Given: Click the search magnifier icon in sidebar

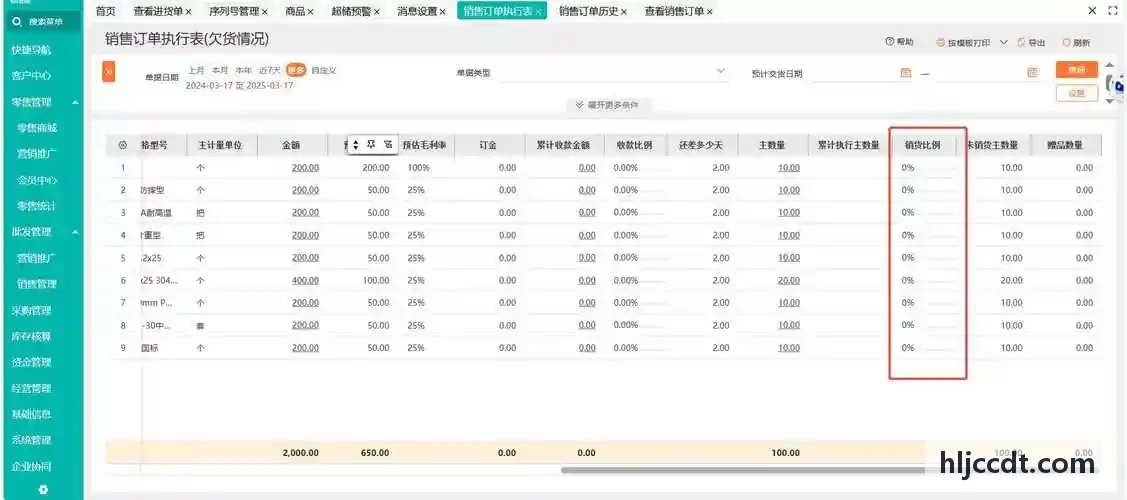Looking at the screenshot, I should [17, 22].
